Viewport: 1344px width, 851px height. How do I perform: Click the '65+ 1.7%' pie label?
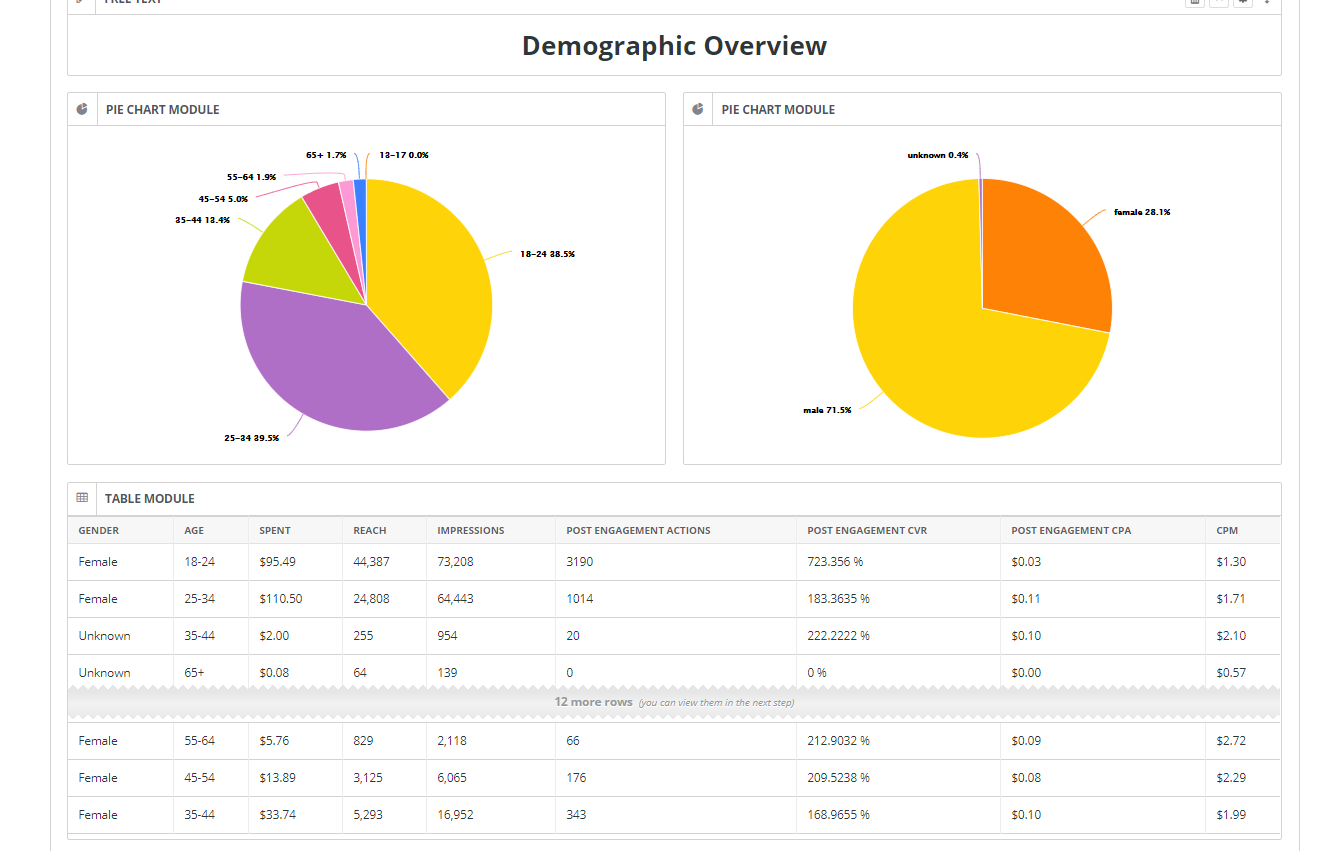tap(326, 155)
